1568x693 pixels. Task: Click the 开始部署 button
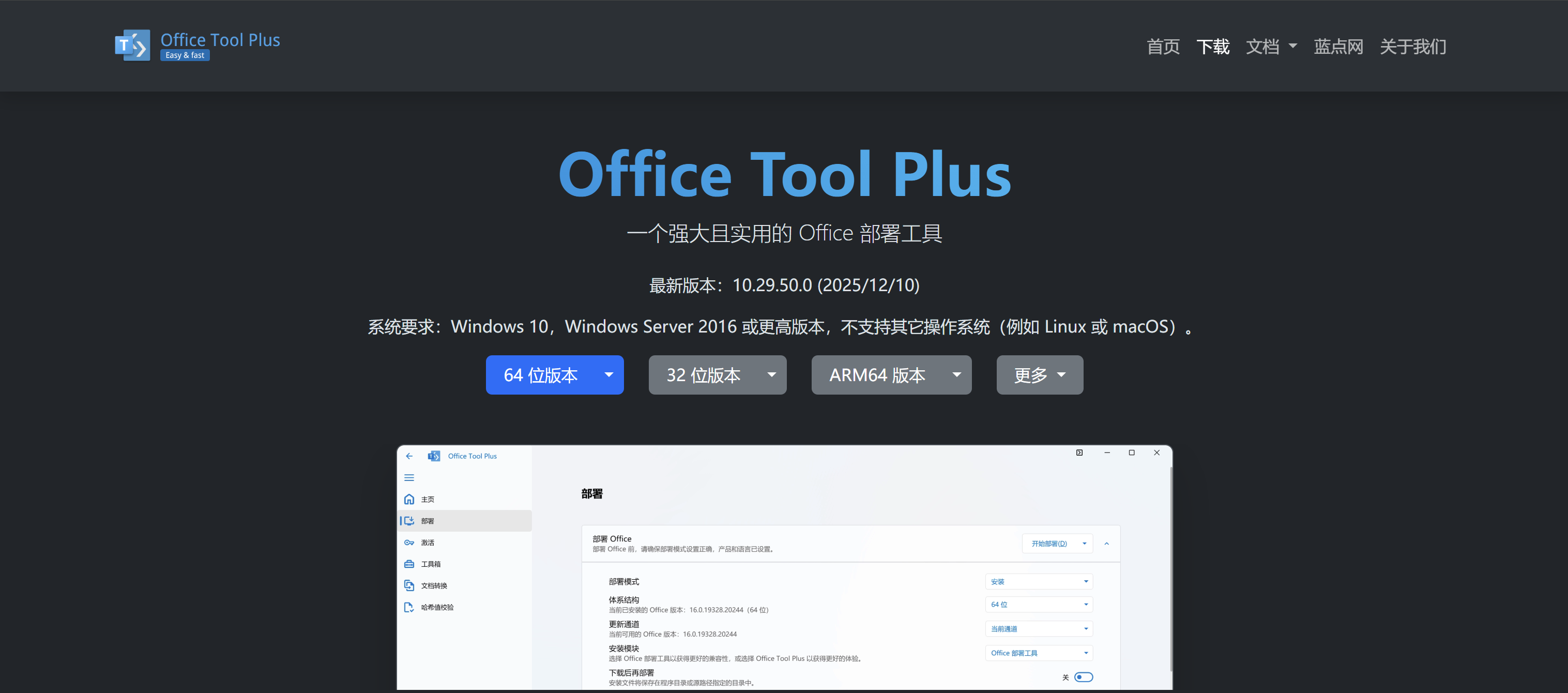tap(1049, 543)
